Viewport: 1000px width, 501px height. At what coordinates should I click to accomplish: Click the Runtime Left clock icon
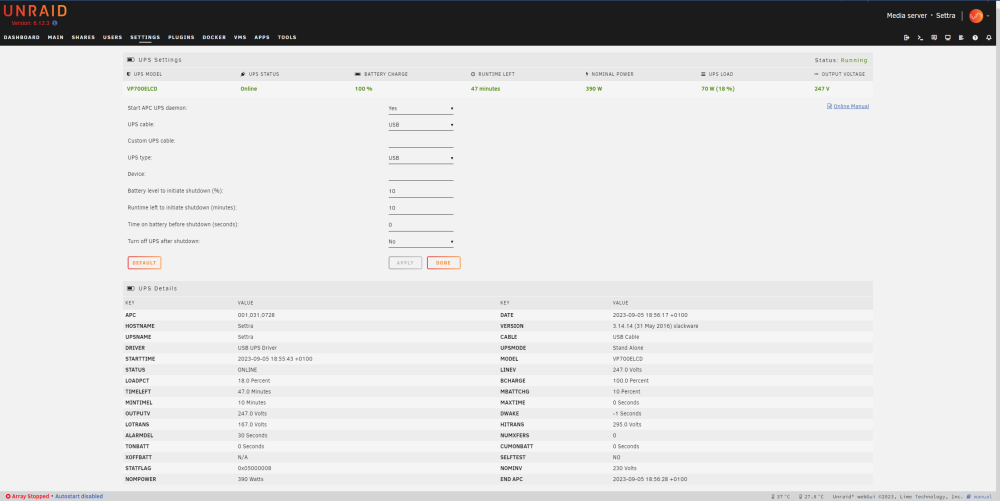(473, 74)
